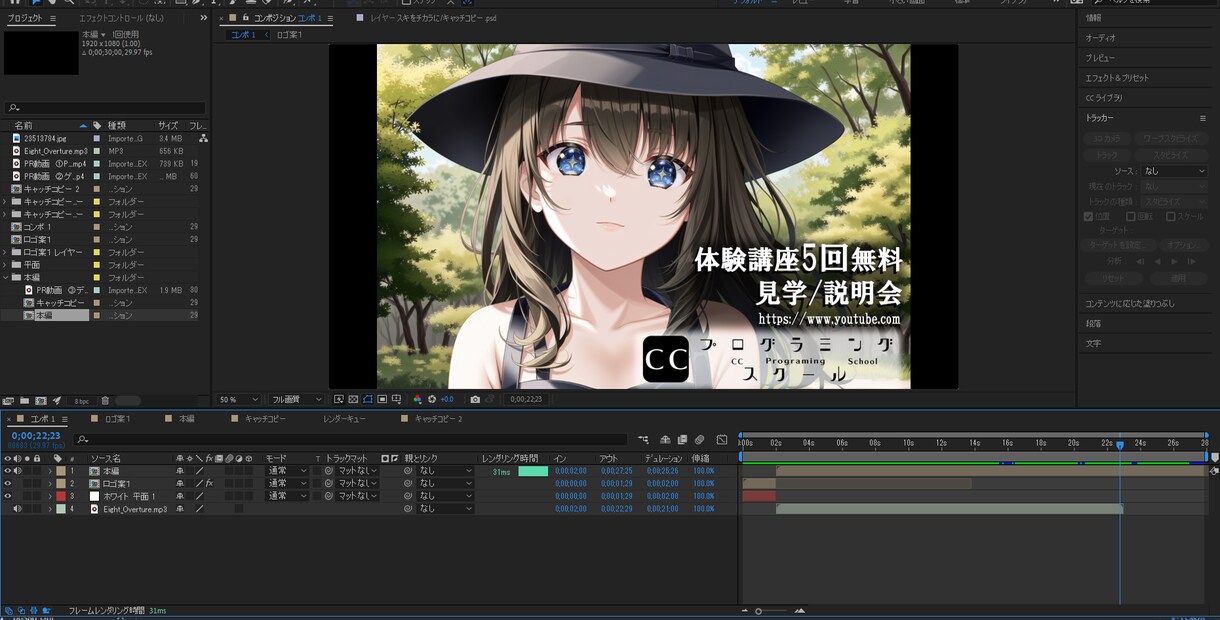Switch to the キャッチコピー 2 timeline tab
This screenshot has width=1220, height=620.
point(438,419)
